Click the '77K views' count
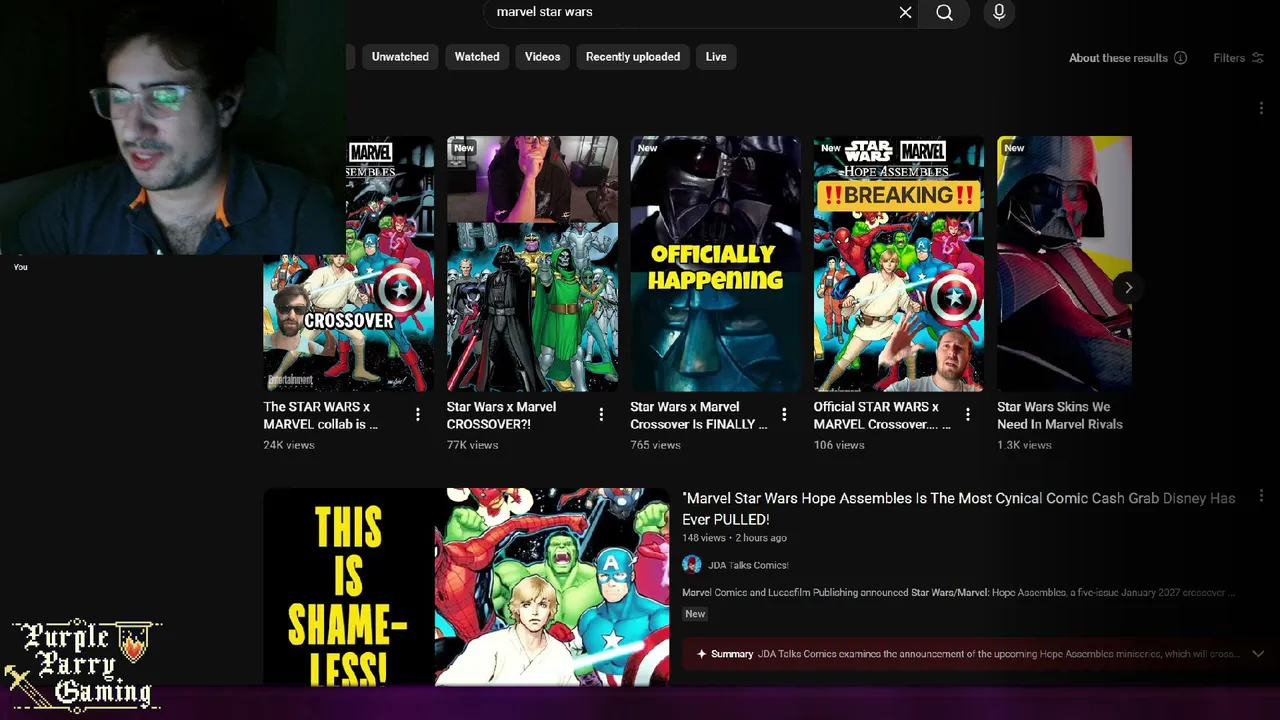Viewport: 1280px width, 720px height. click(x=472, y=445)
